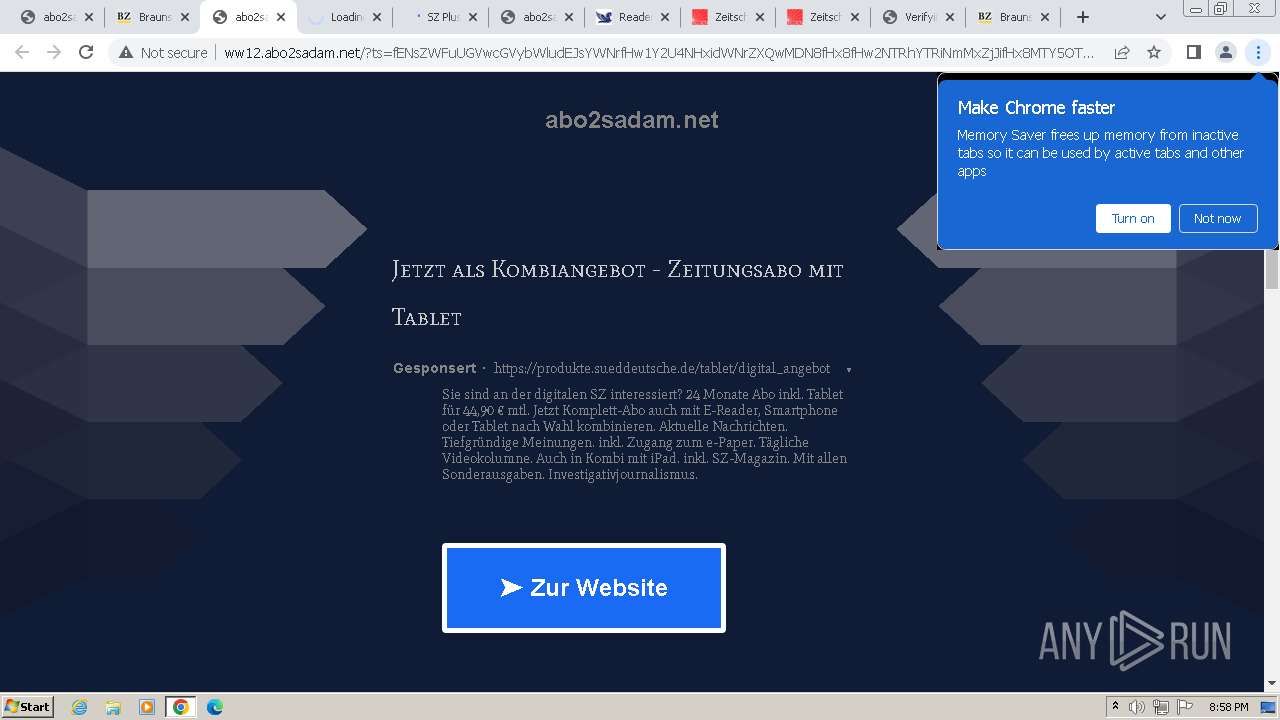1280x720 pixels.
Task: Click the abo2sadam.net page title
Action: point(632,120)
